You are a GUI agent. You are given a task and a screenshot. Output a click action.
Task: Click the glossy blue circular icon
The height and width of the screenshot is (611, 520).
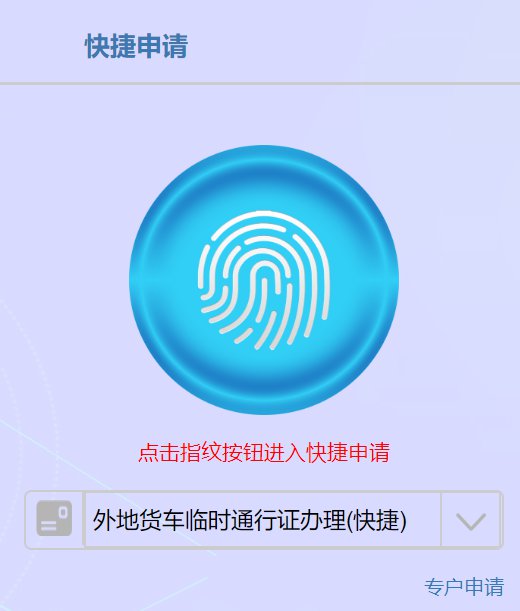[264, 280]
